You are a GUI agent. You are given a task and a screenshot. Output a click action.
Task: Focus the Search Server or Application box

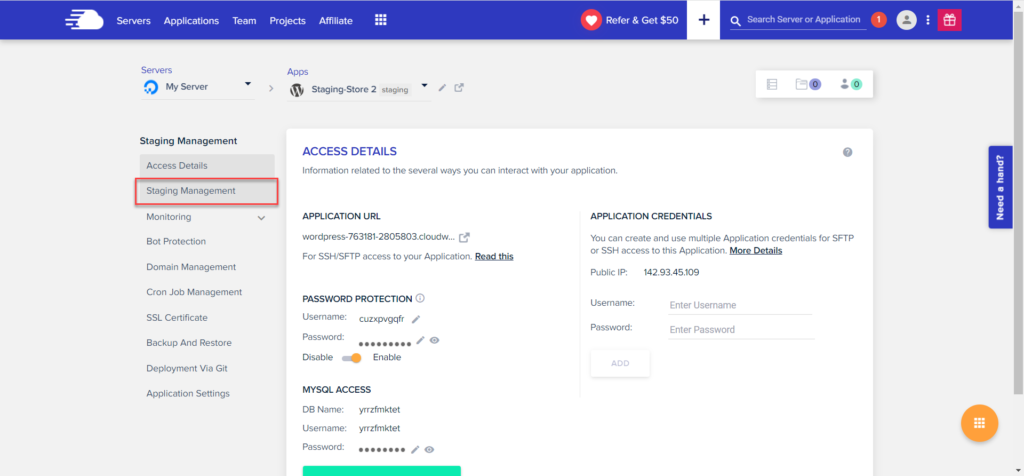[x=803, y=20]
